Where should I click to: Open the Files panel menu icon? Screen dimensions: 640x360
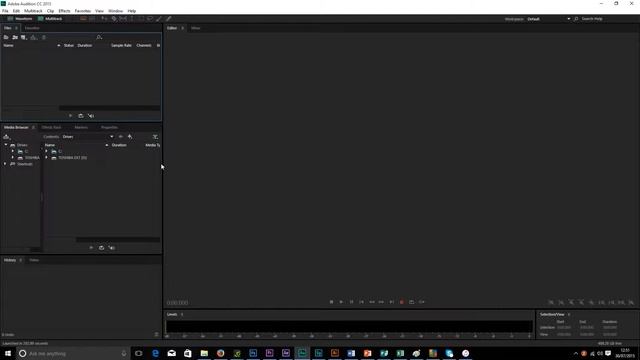pyautogui.click(x=16, y=28)
